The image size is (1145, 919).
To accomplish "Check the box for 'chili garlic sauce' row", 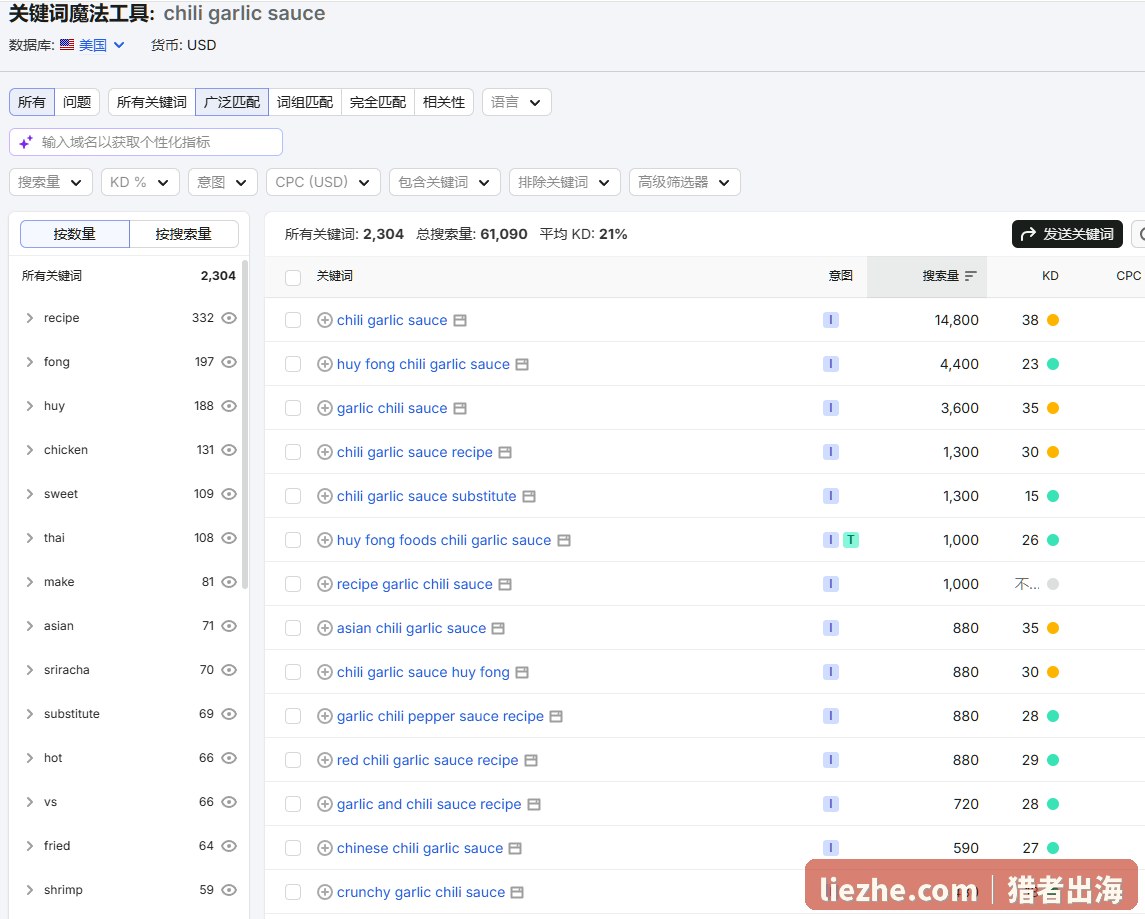I will tap(293, 320).
